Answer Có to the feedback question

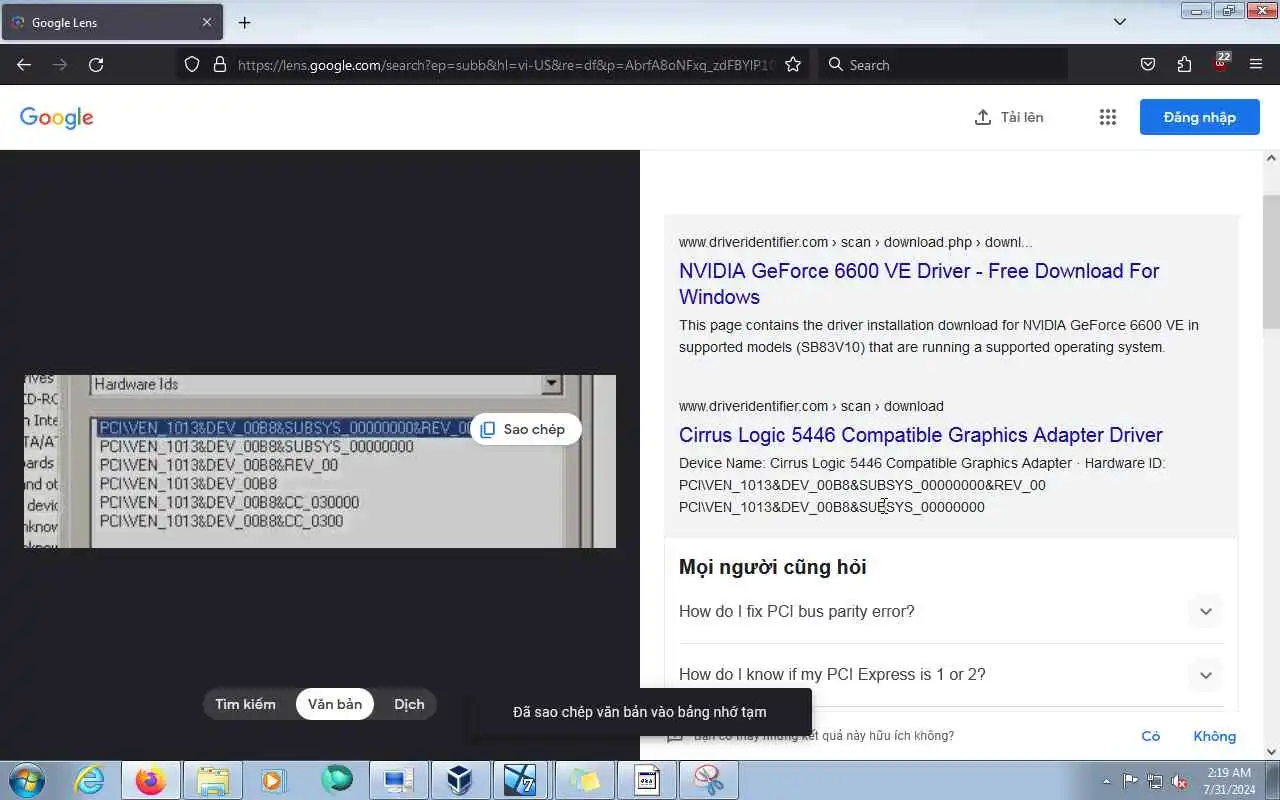coord(1151,736)
